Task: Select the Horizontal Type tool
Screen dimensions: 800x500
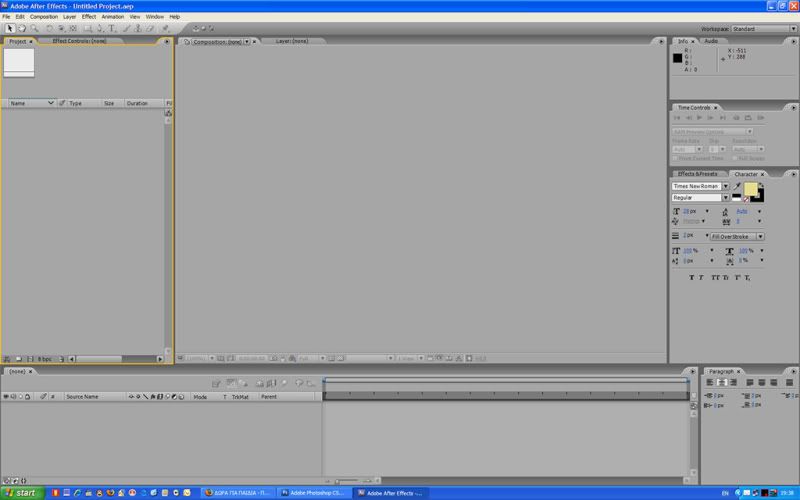Action: (112, 29)
